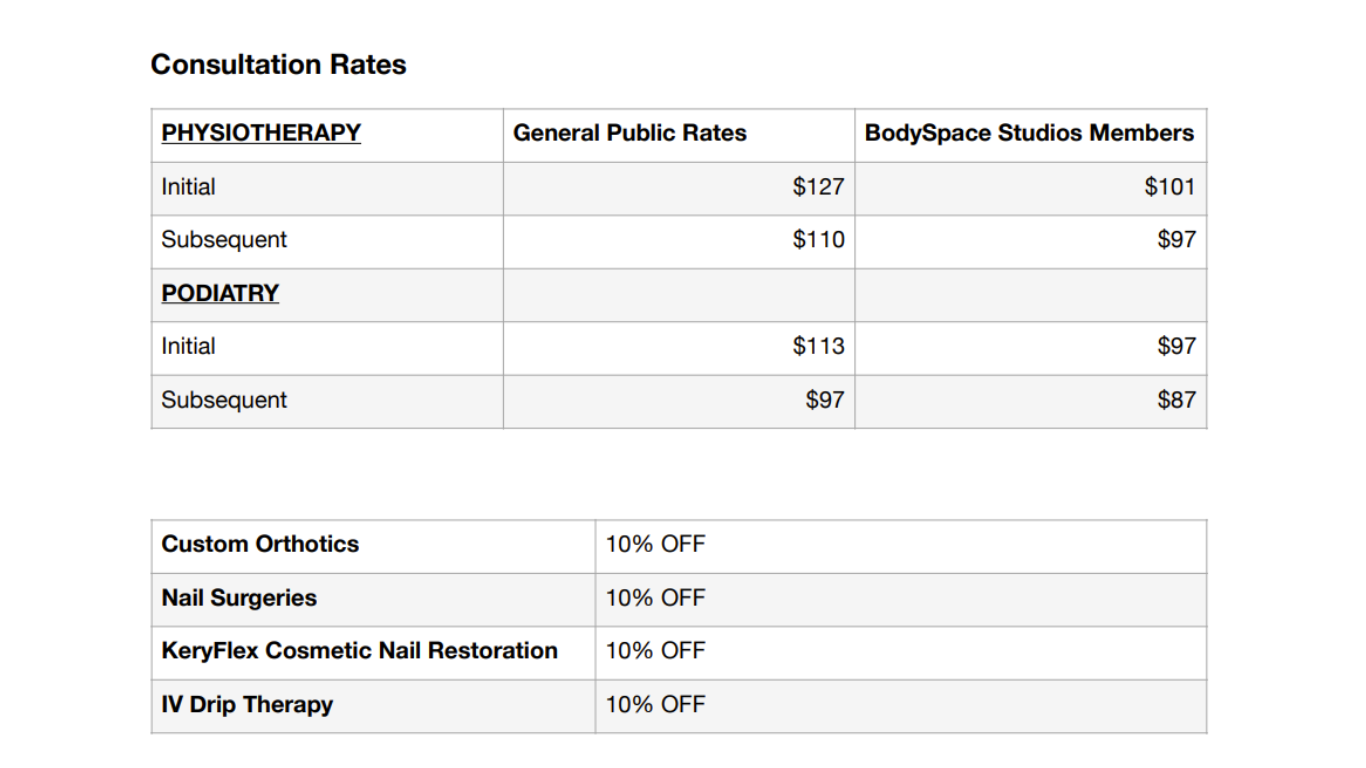Select the physiotherapy Initial $127 price
The height and width of the screenshot is (768, 1366).
click(818, 187)
